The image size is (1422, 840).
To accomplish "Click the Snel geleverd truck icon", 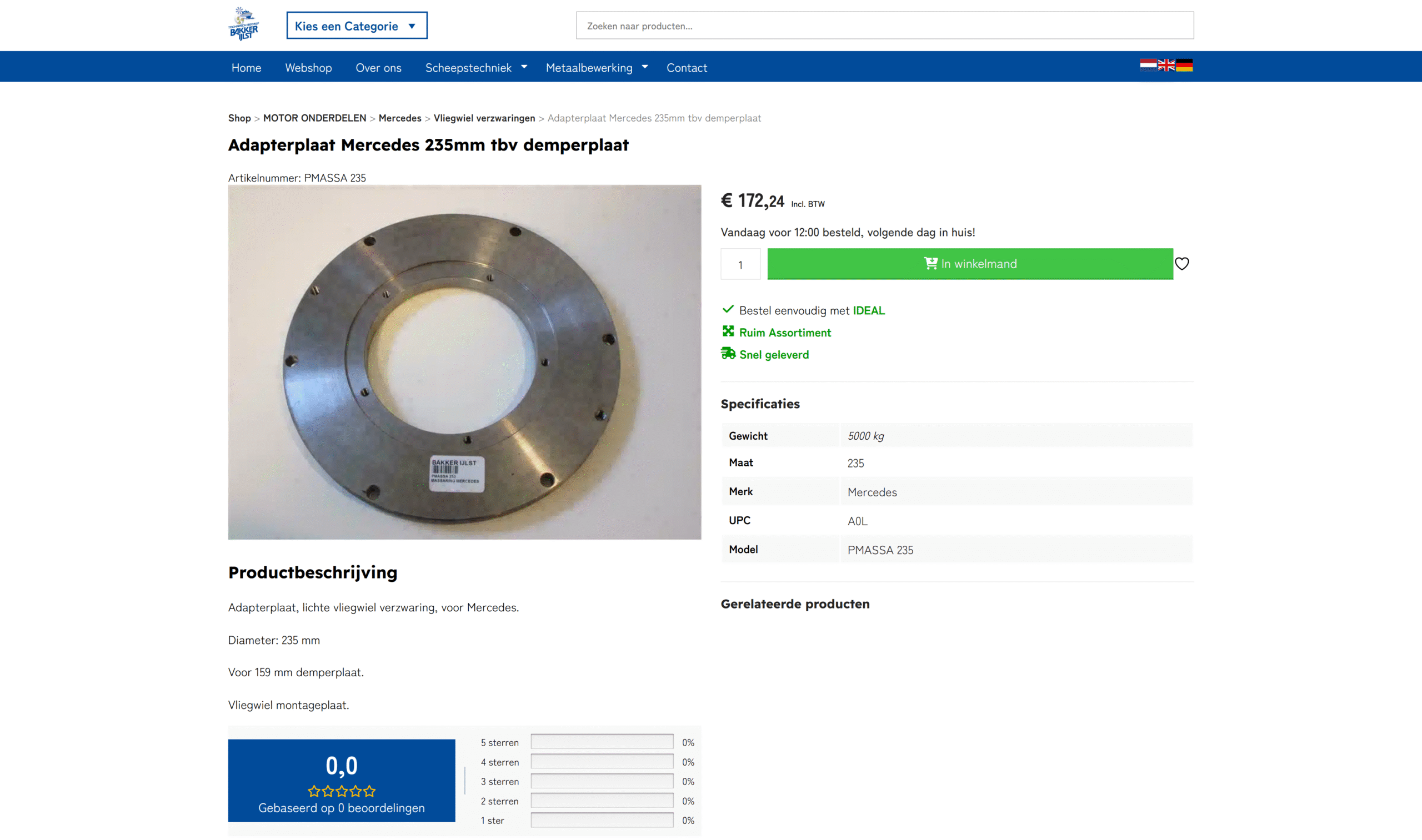I will pos(728,354).
